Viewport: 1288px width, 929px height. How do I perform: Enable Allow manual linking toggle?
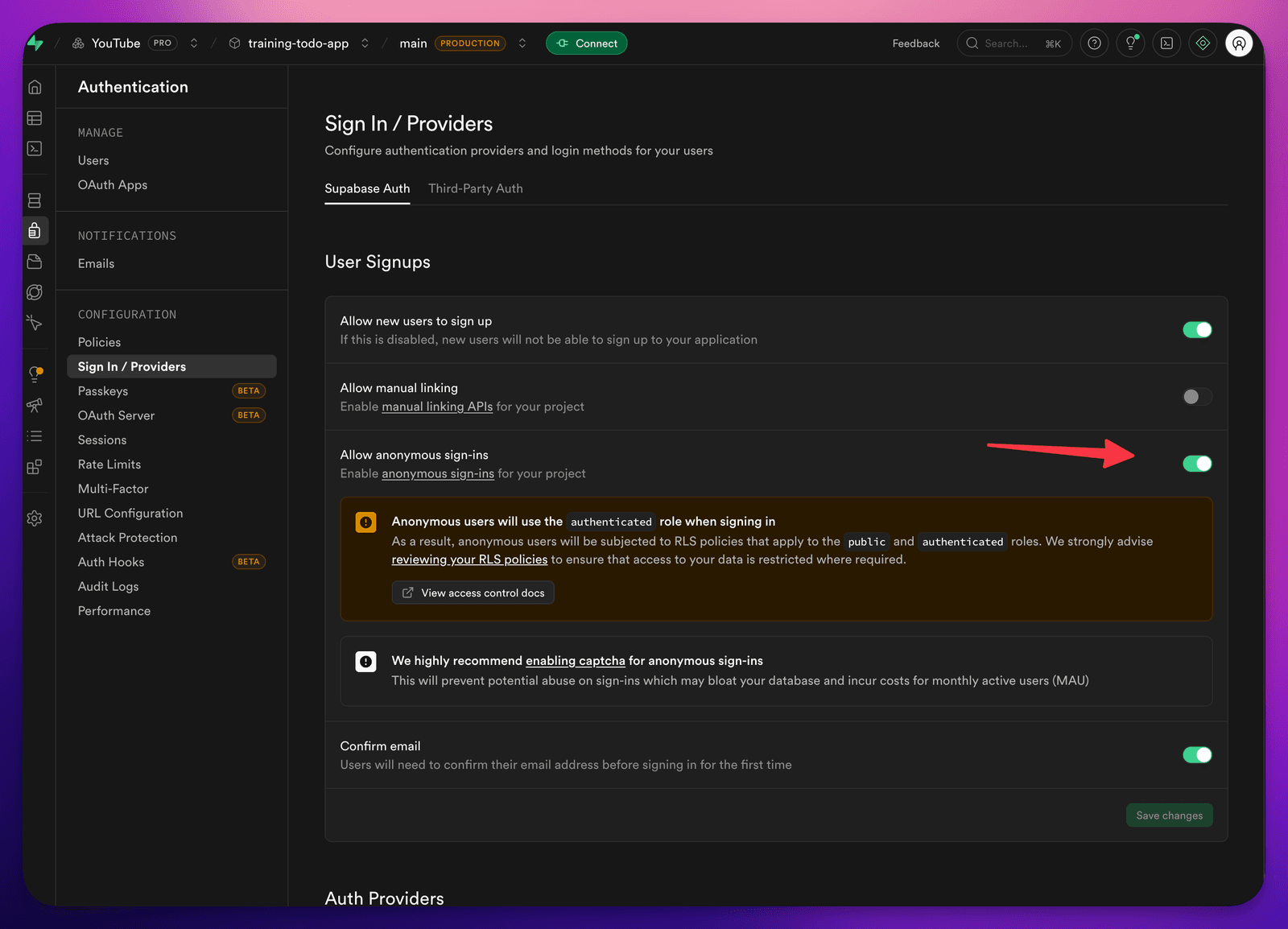[x=1197, y=397]
